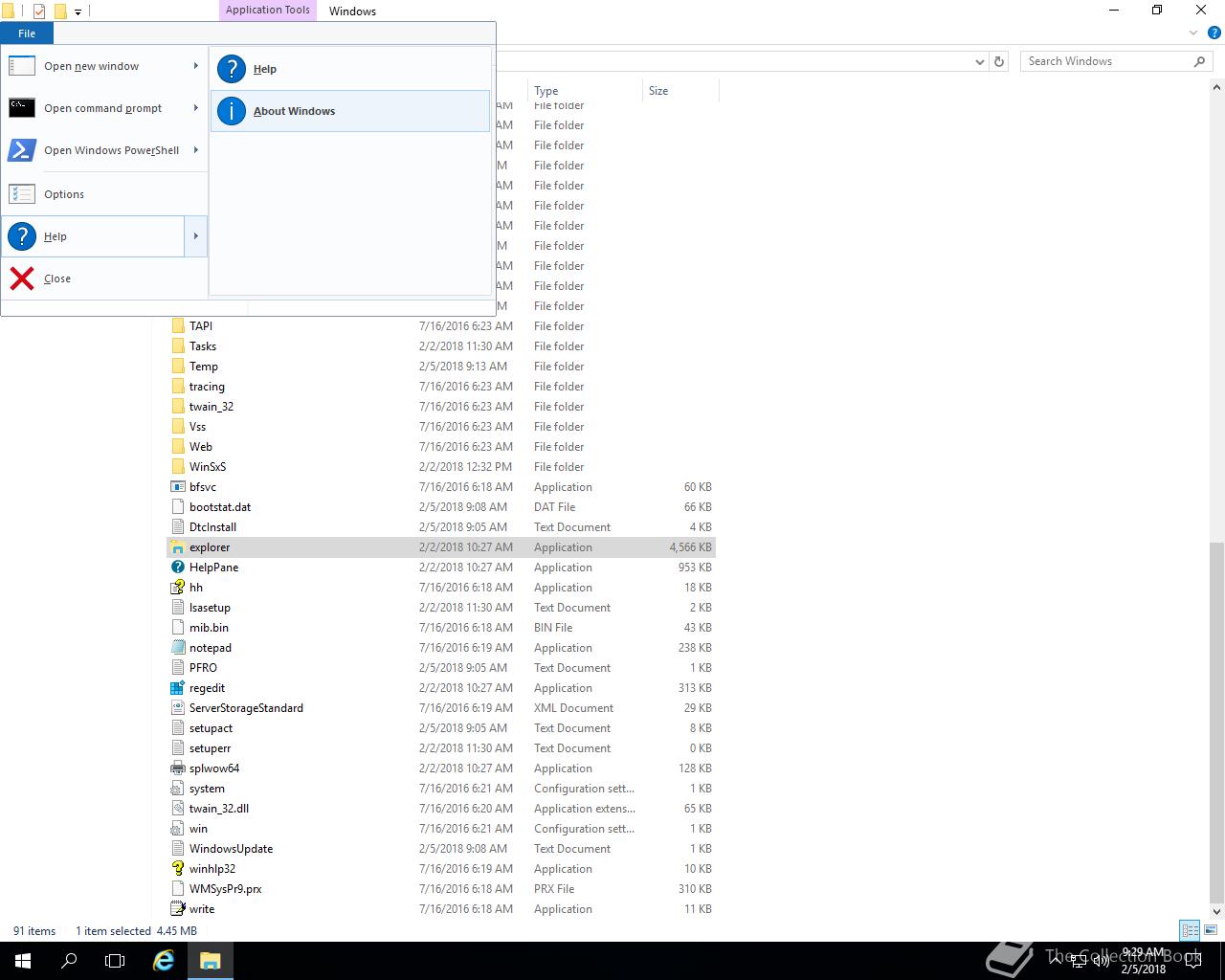
Task: Click the system configuration settings icon
Action: [177, 789]
